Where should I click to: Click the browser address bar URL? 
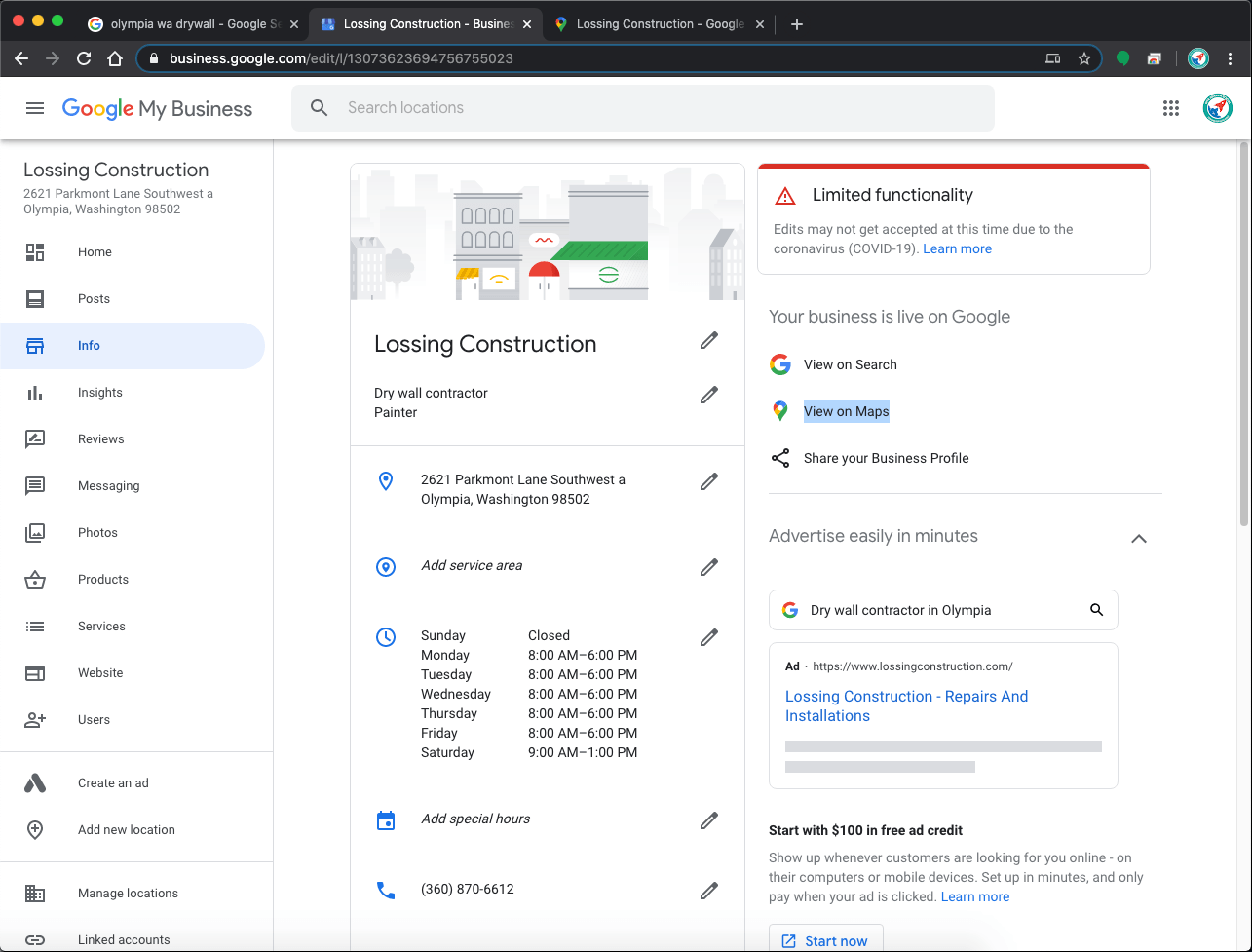(x=341, y=58)
